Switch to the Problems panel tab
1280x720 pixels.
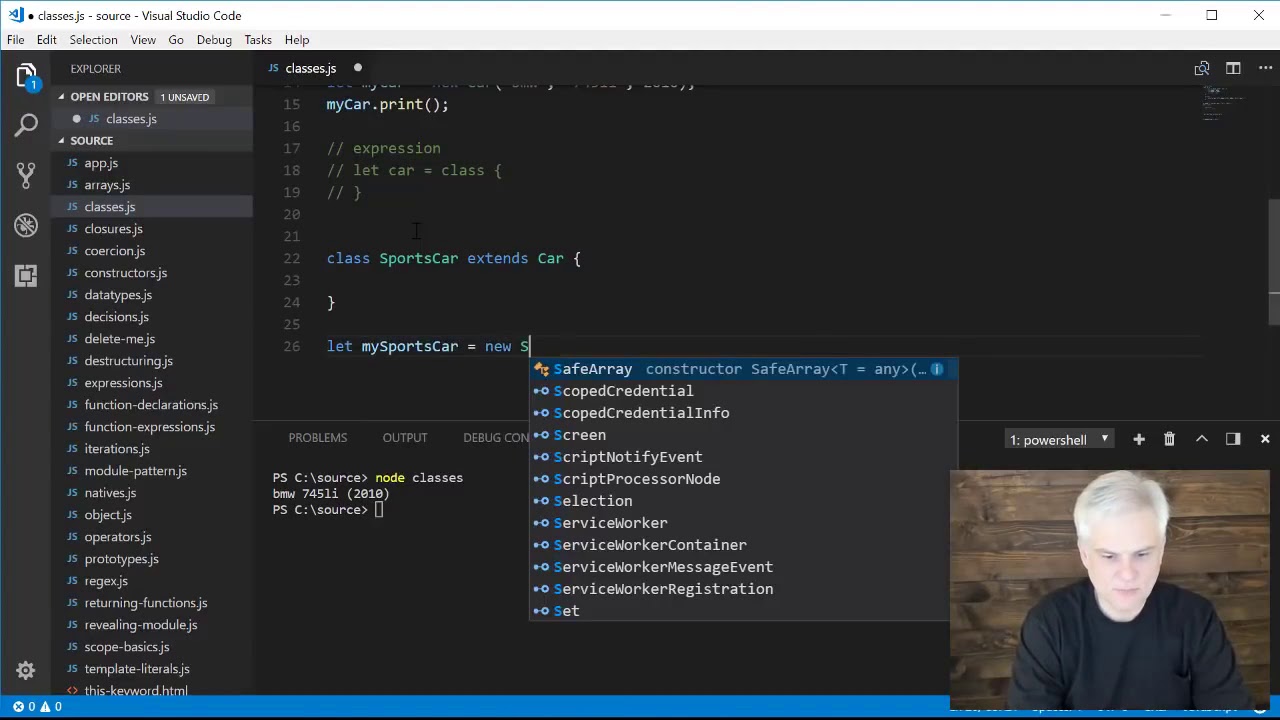[318, 438]
